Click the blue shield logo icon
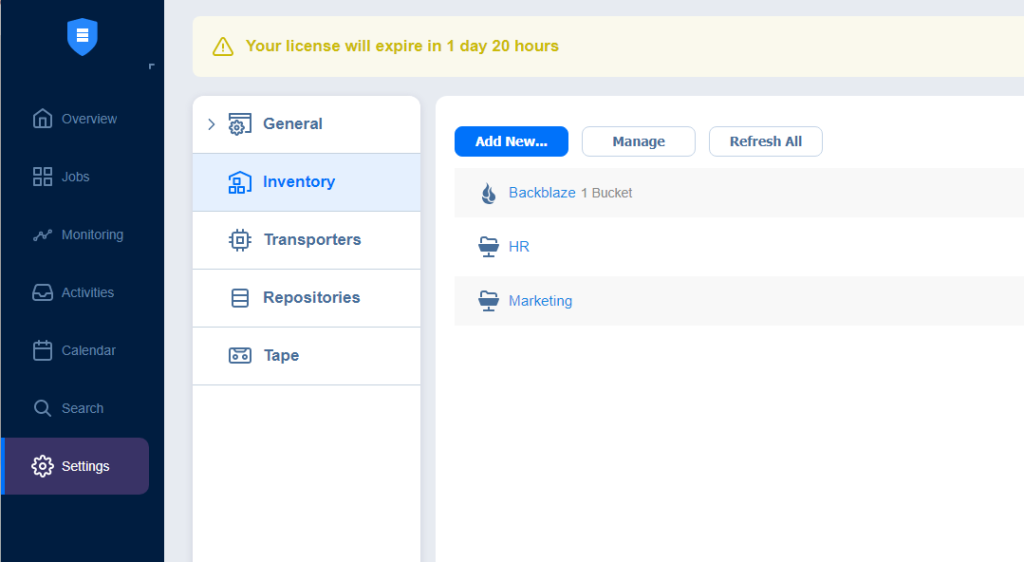This screenshot has height=562, width=1024. [82, 37]
